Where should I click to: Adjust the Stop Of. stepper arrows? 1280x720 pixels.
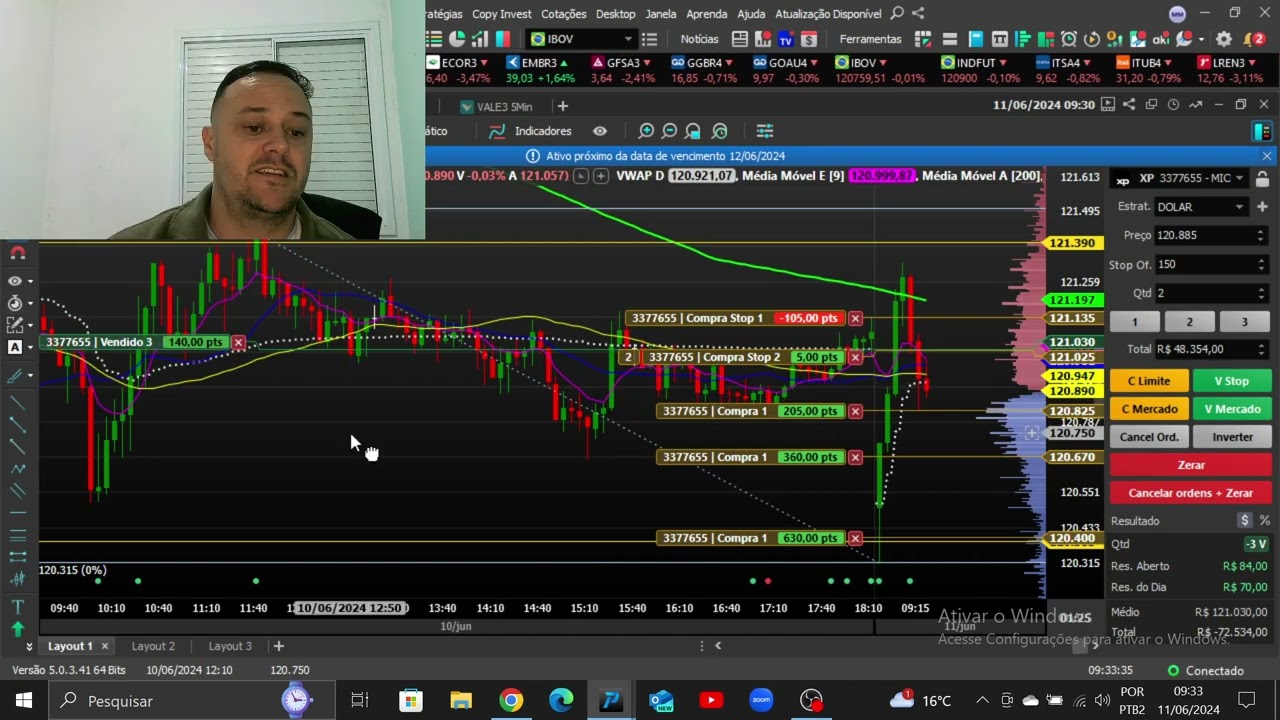tap(1260, 265)
